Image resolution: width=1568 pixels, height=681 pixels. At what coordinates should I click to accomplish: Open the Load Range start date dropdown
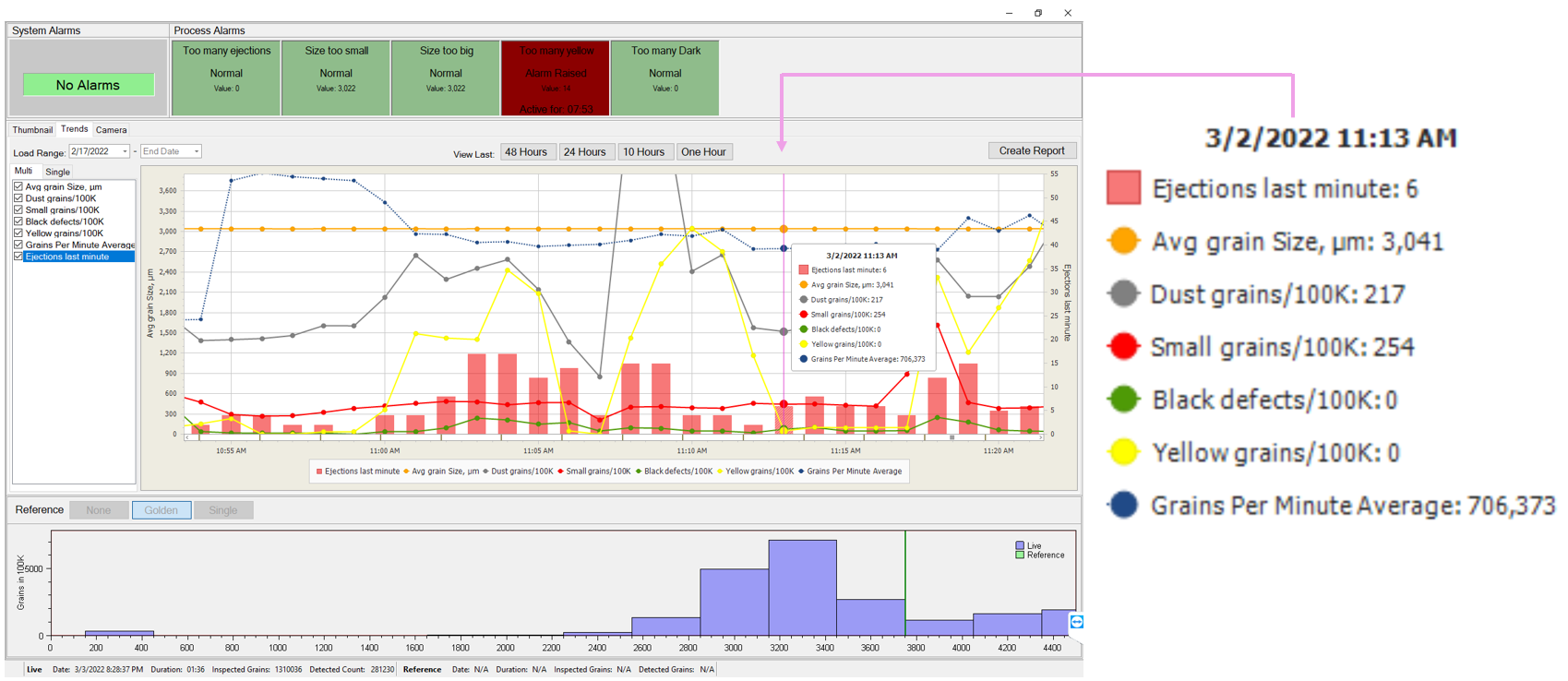[125, 151]
